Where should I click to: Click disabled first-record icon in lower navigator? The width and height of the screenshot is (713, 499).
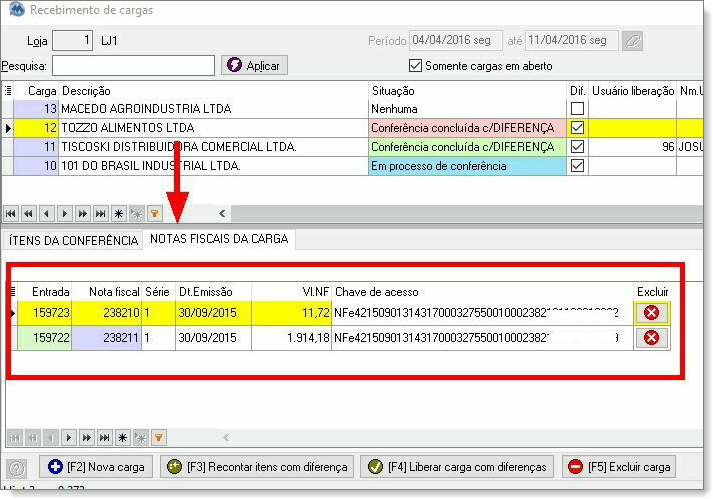[x=15, y=438]
